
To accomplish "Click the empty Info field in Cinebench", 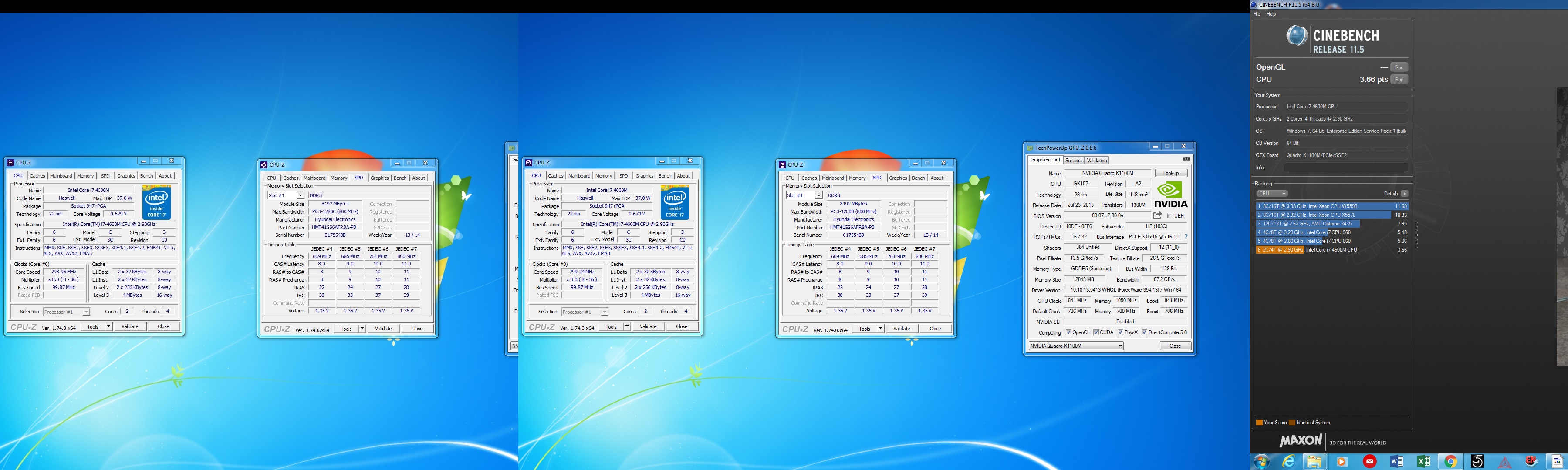I will 1346,167.
